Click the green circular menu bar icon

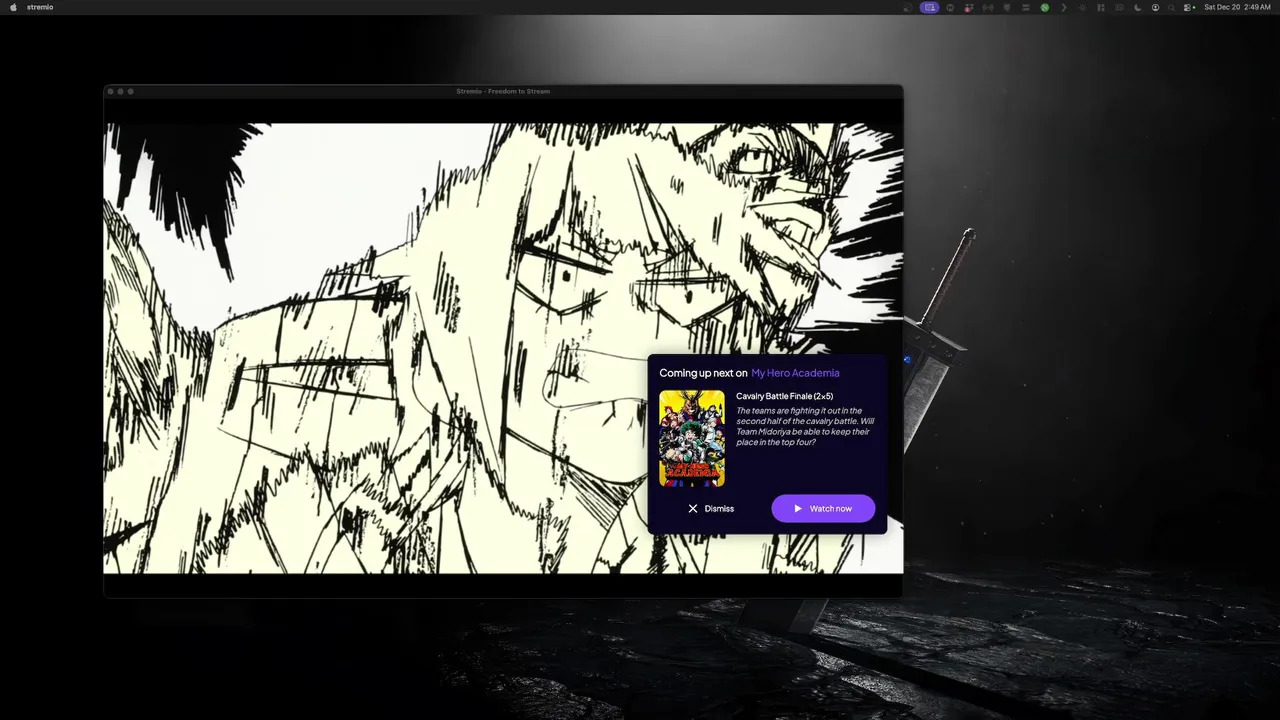point(1045,7)
